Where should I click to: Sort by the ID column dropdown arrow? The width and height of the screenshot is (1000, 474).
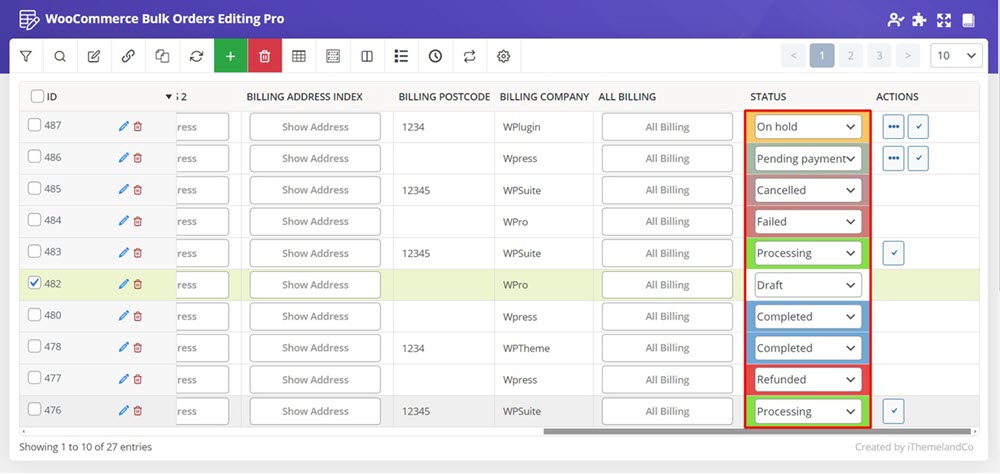(168, 97)
